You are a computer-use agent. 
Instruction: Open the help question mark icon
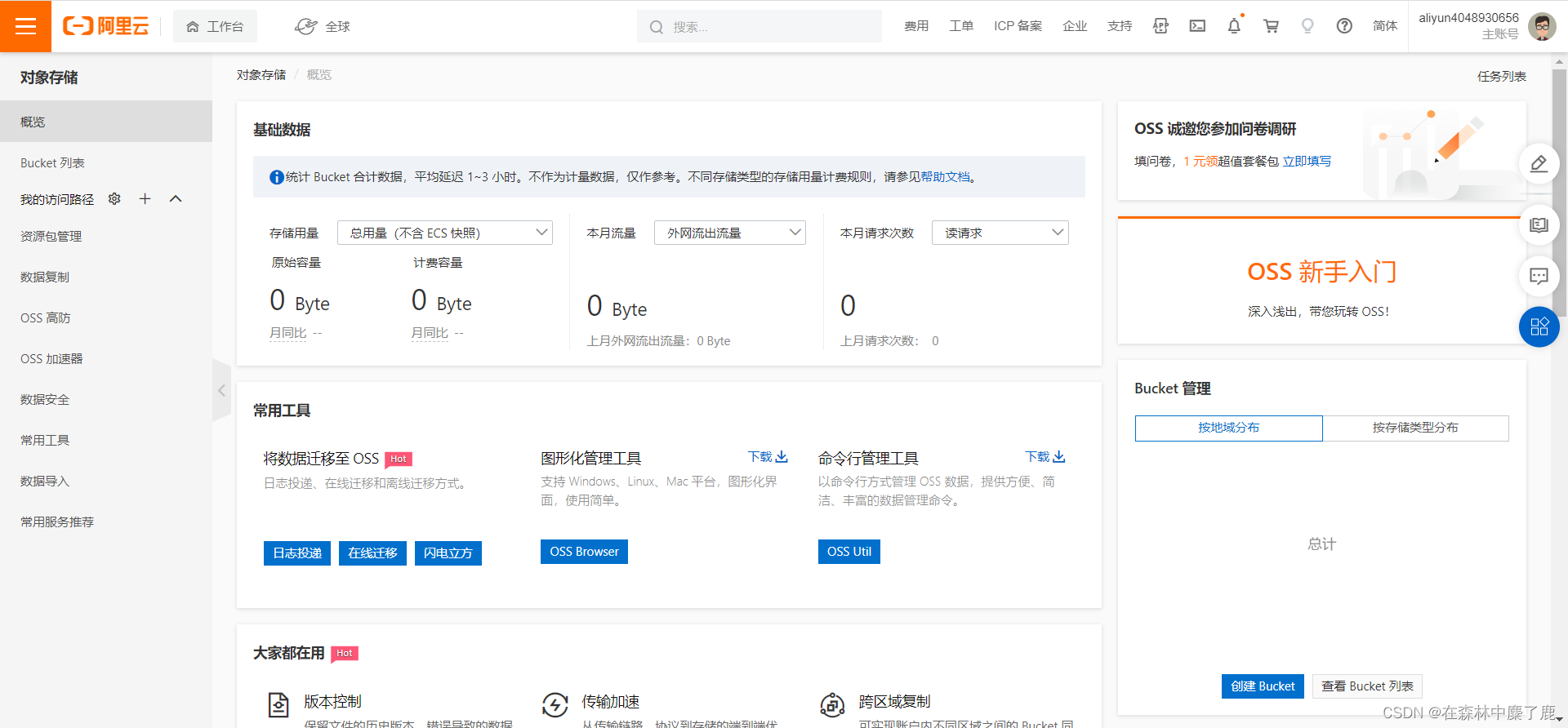[1344, 26]
